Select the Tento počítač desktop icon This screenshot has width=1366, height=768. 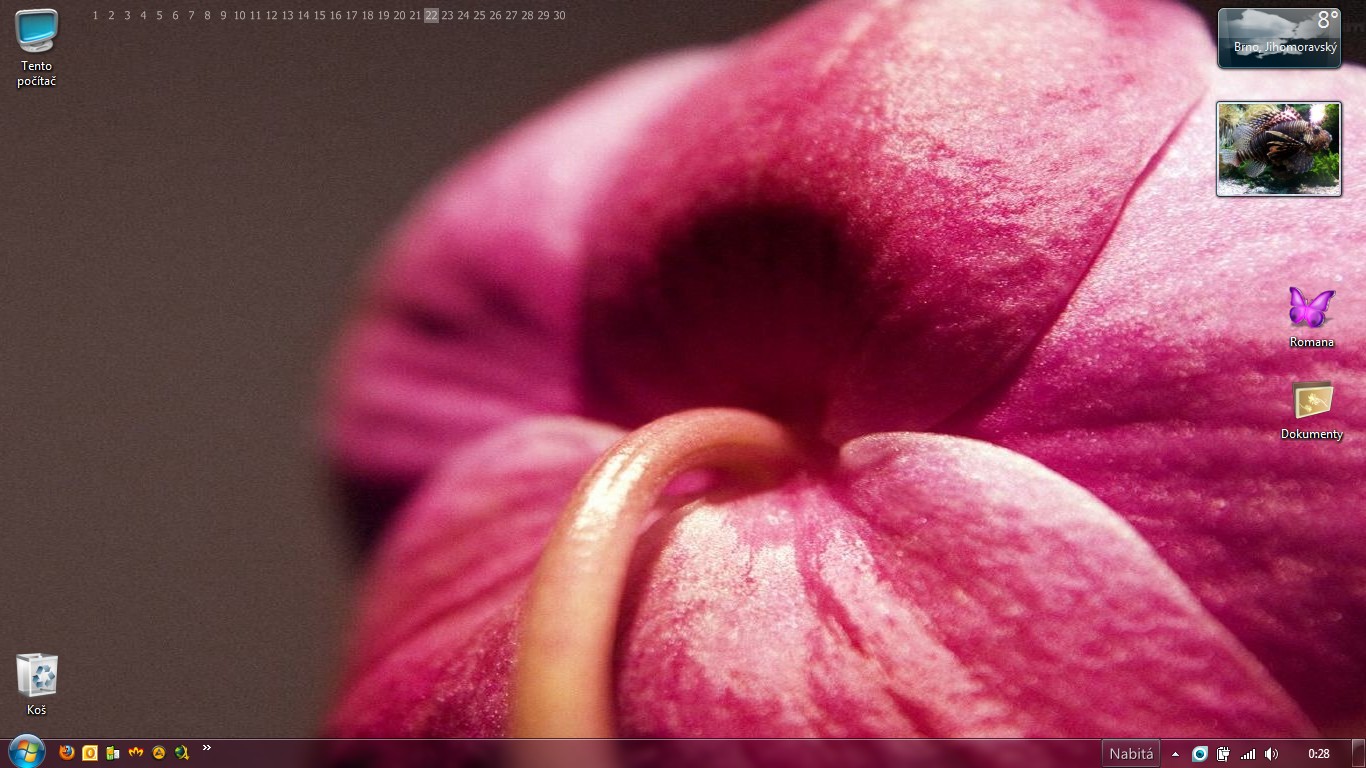(x=37, y=47)
